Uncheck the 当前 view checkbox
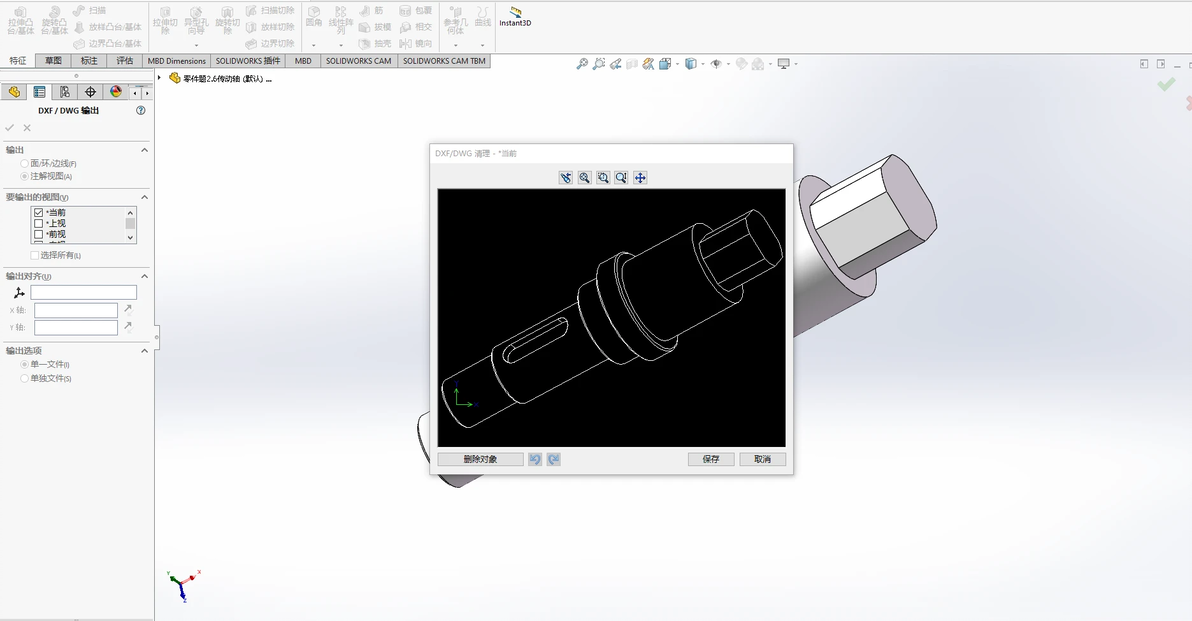 click(39, 213)
